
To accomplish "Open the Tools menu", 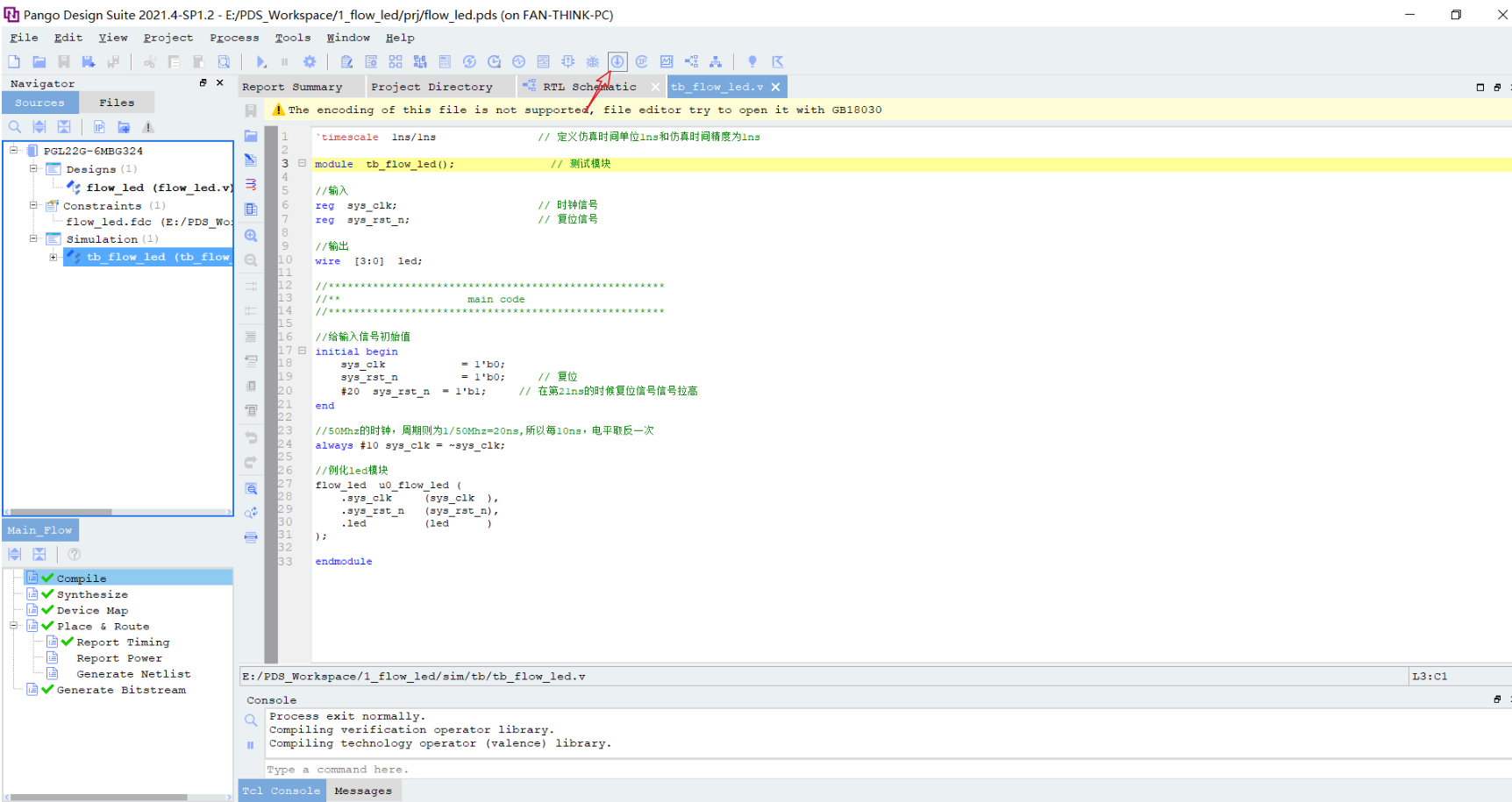I will click(293, 38).
